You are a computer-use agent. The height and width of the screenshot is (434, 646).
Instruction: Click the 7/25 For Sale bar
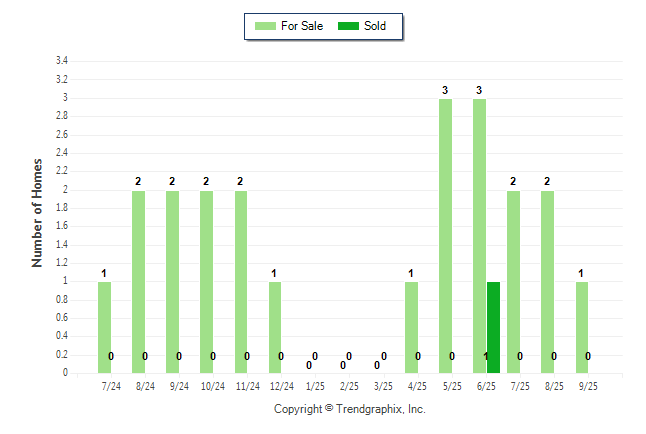pyautogui.click(x=513, y=281)
